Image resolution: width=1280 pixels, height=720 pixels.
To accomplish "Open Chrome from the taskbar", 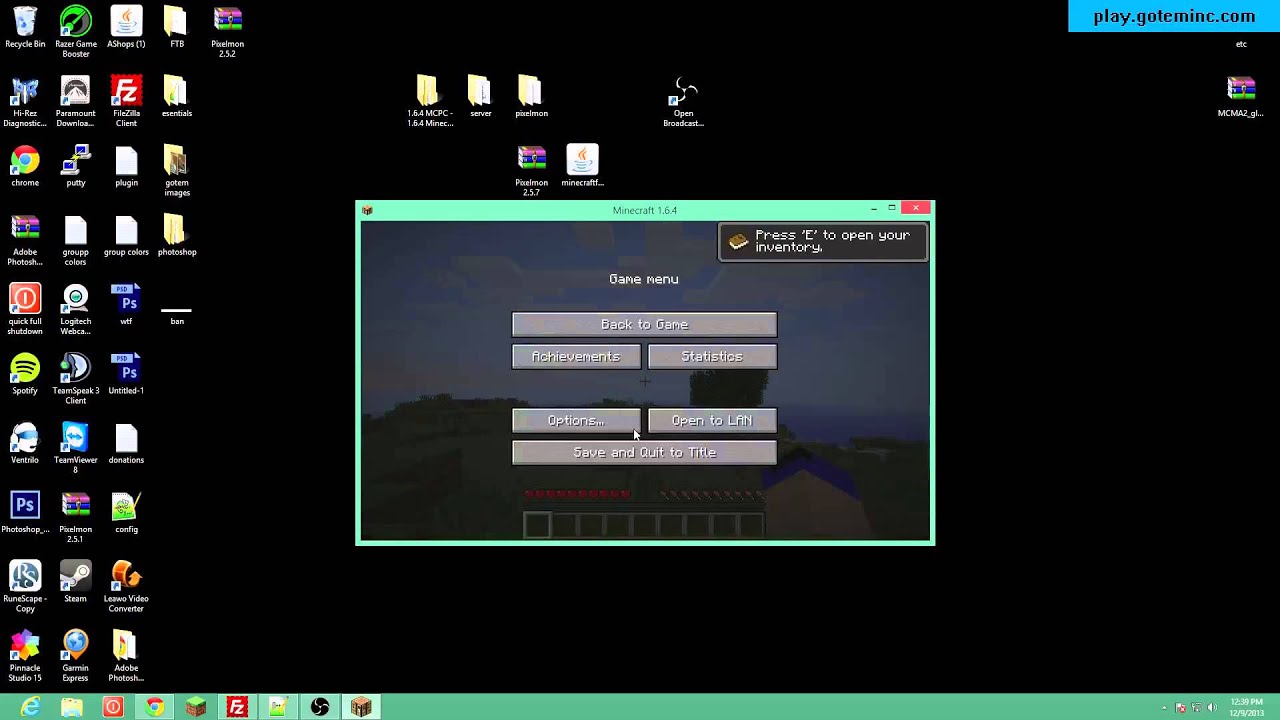I will tap(155, 707).
